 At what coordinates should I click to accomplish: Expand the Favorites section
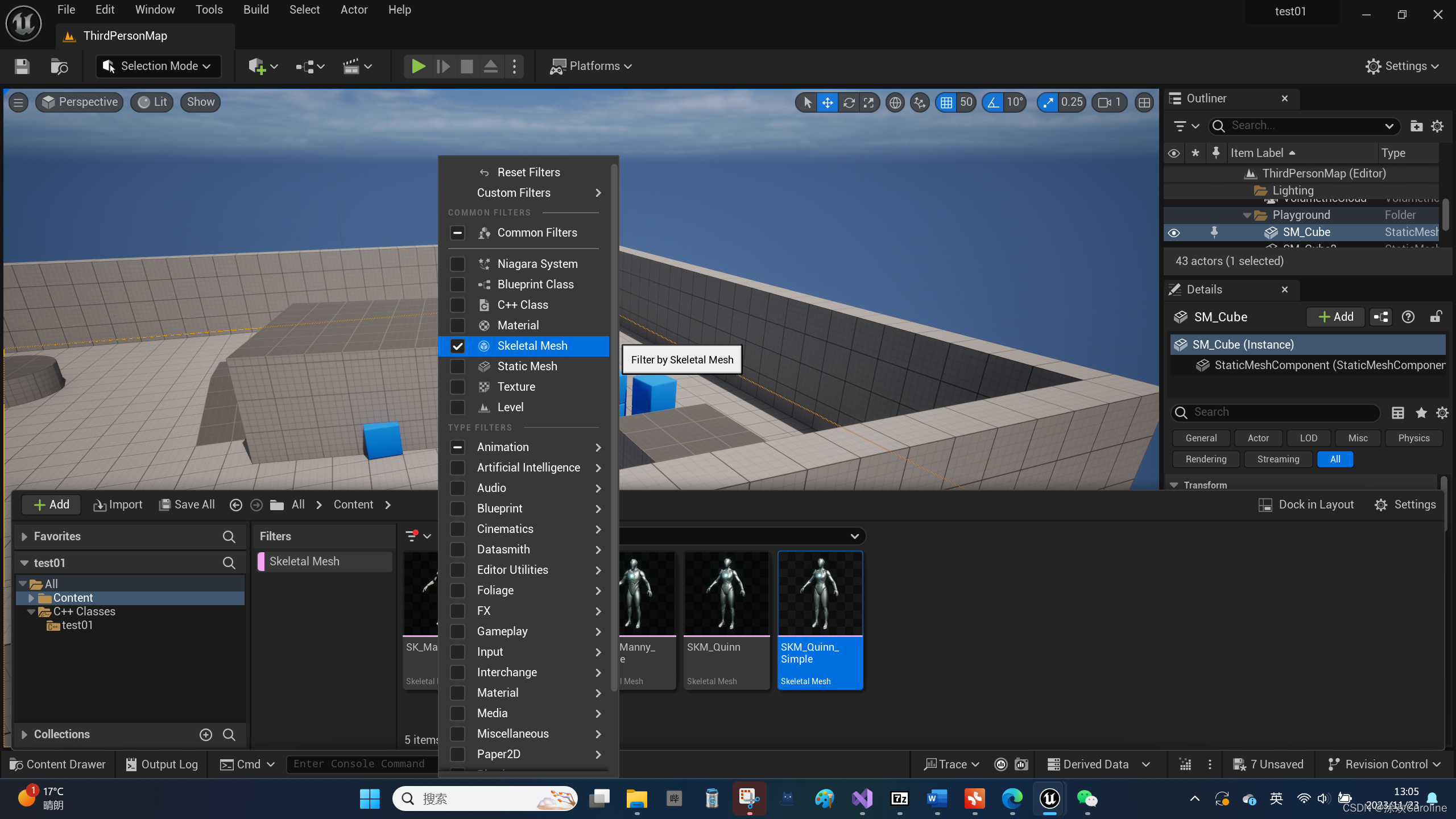point(24,536)
